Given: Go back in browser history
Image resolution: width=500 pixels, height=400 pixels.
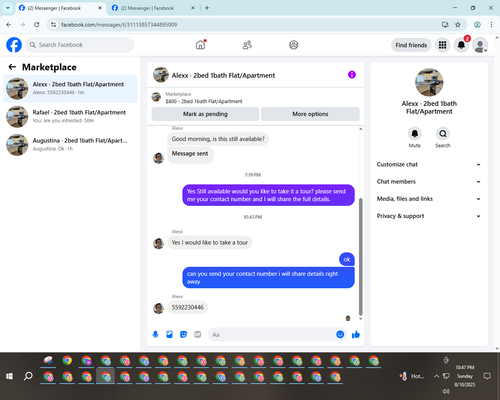Looking at the screenshot, I should [x=9, y=25].
